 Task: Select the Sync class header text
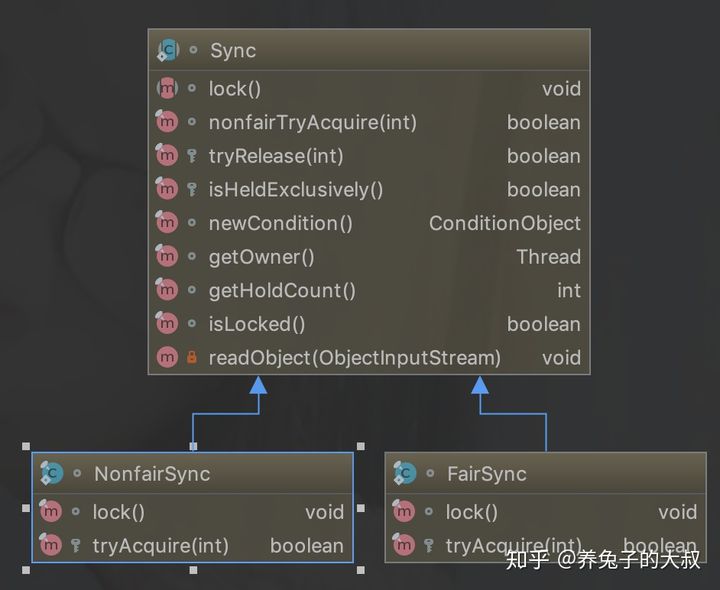pos(233,51)
